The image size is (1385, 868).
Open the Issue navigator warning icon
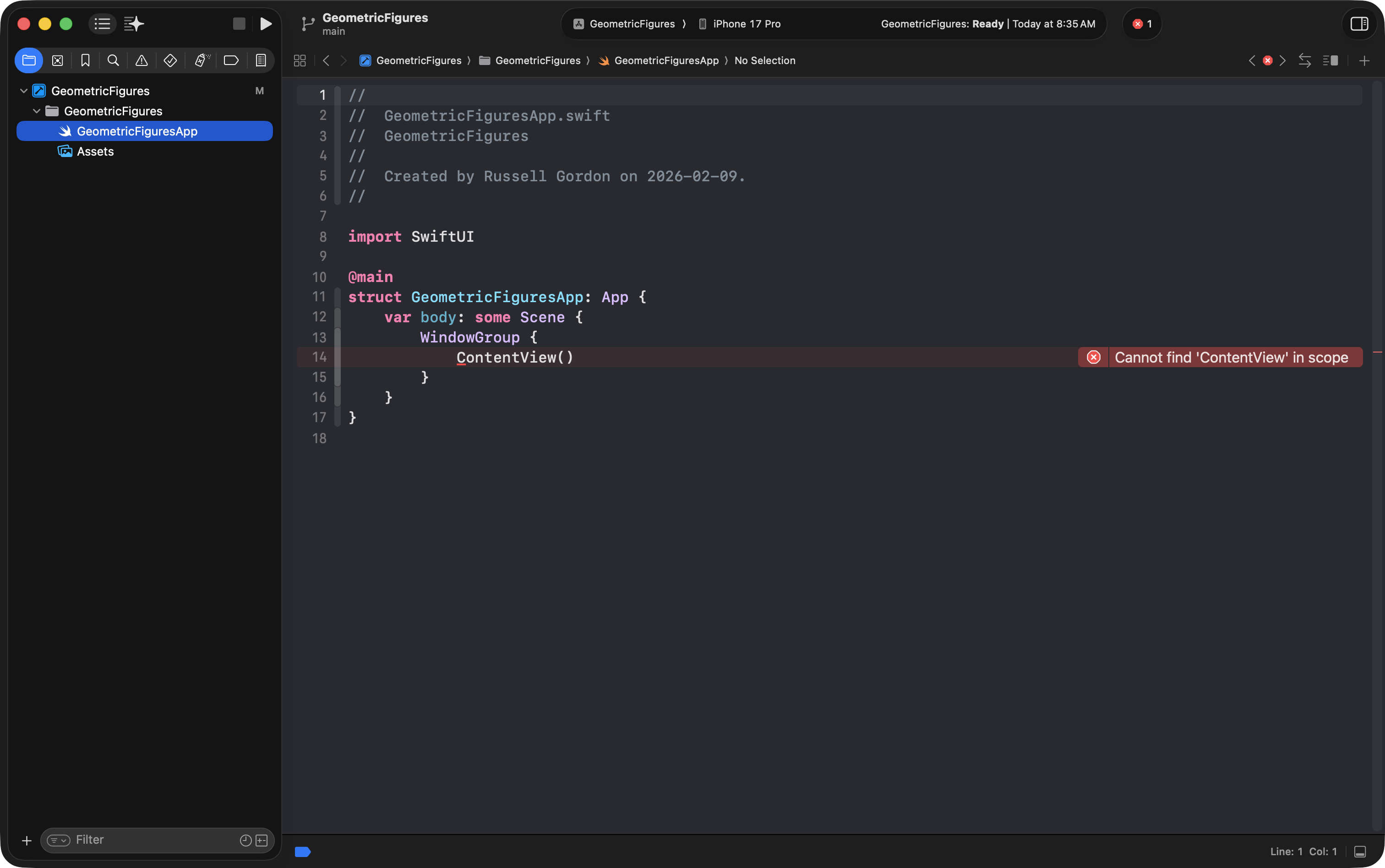coord(141,60)
